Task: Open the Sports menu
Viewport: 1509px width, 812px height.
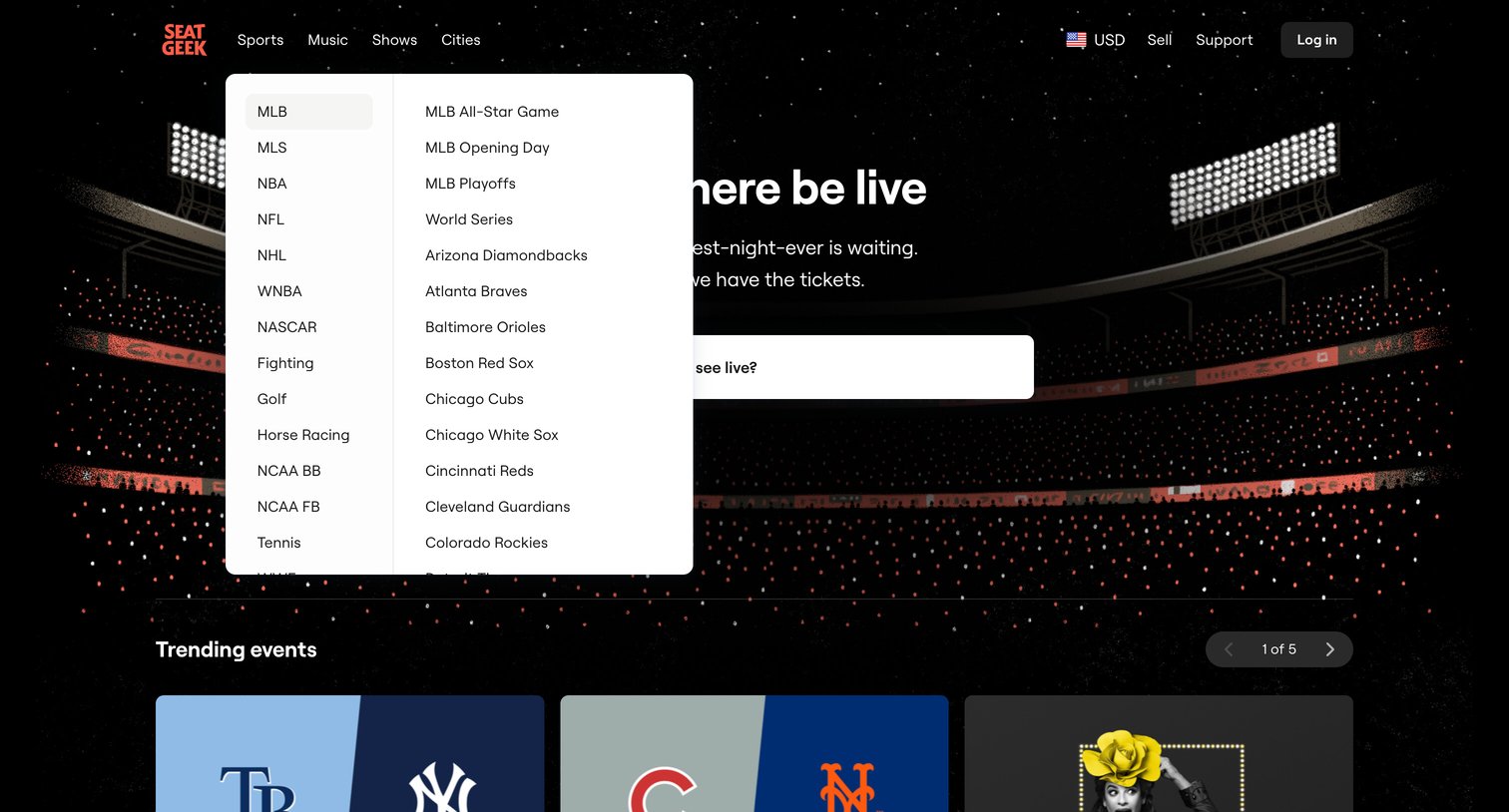Action: point(260,40)
